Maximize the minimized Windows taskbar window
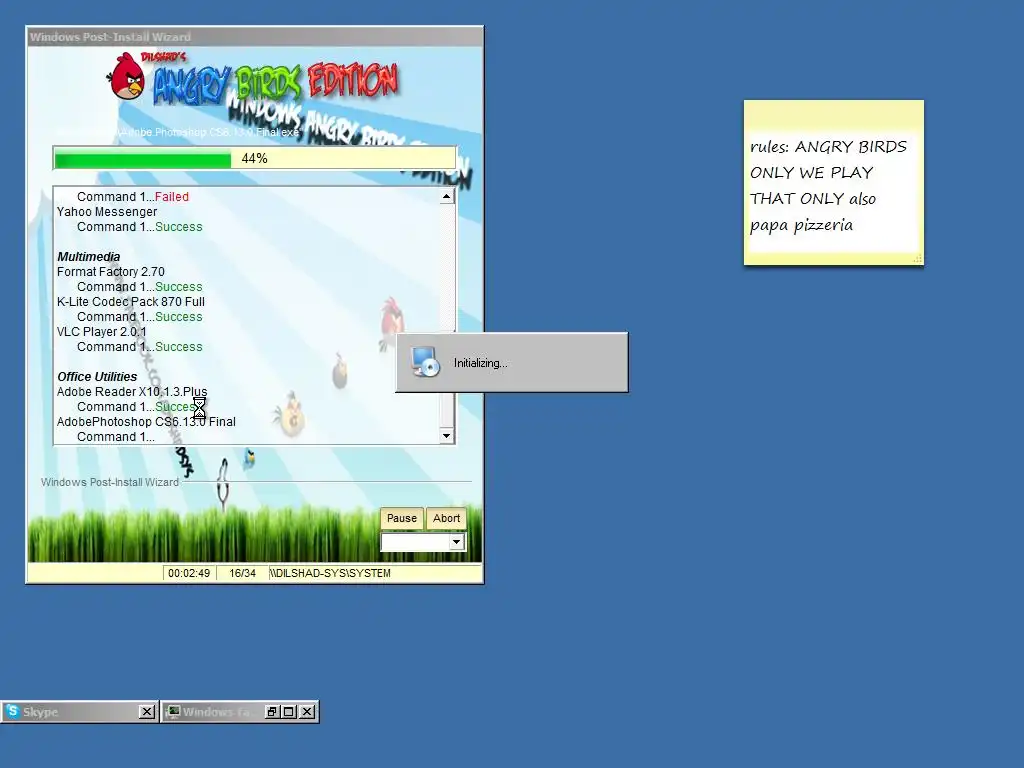1024x768 pixels. click(x=289, y=712)
